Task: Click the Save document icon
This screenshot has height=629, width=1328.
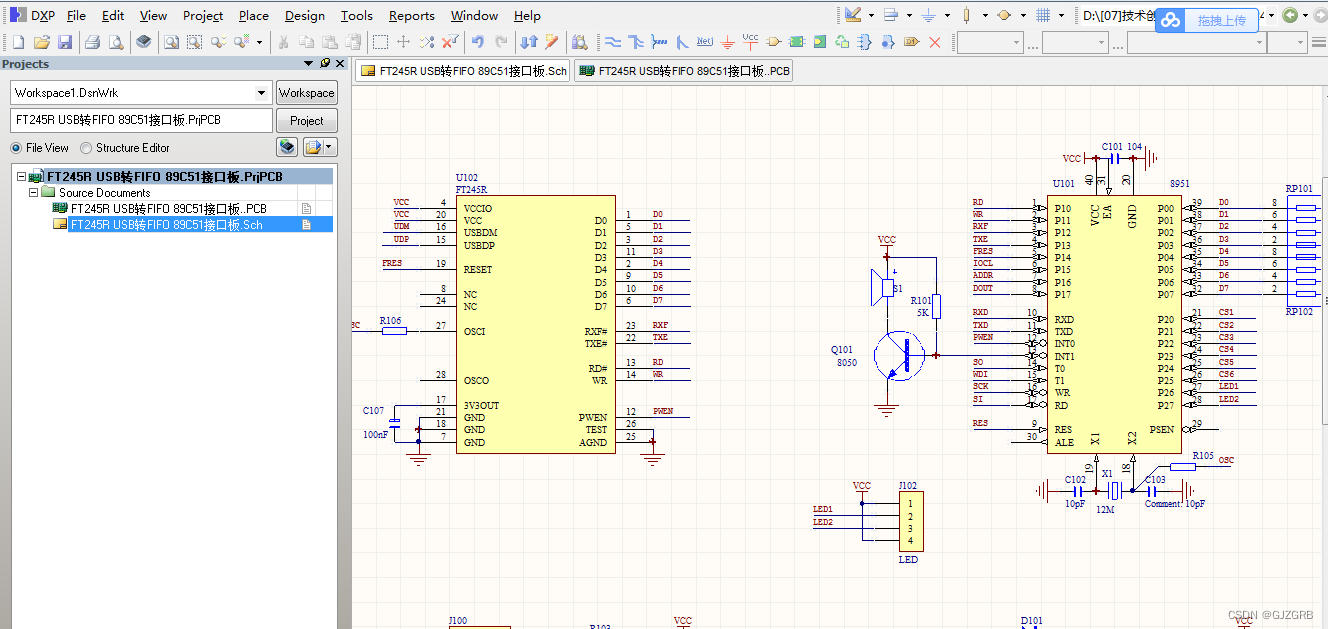Action: pyautogui.click(x=65, y=42)
